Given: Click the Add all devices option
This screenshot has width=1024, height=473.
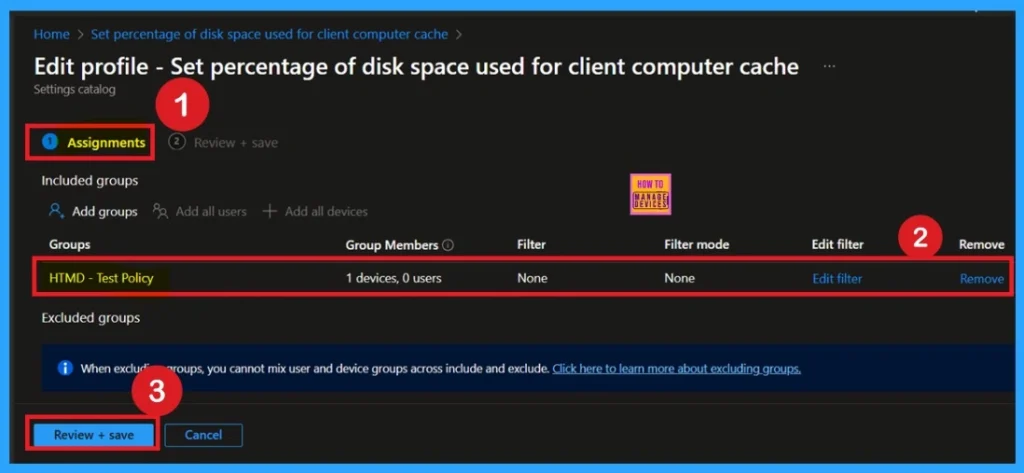Looking at the screenshot, I should click(326, 211).
